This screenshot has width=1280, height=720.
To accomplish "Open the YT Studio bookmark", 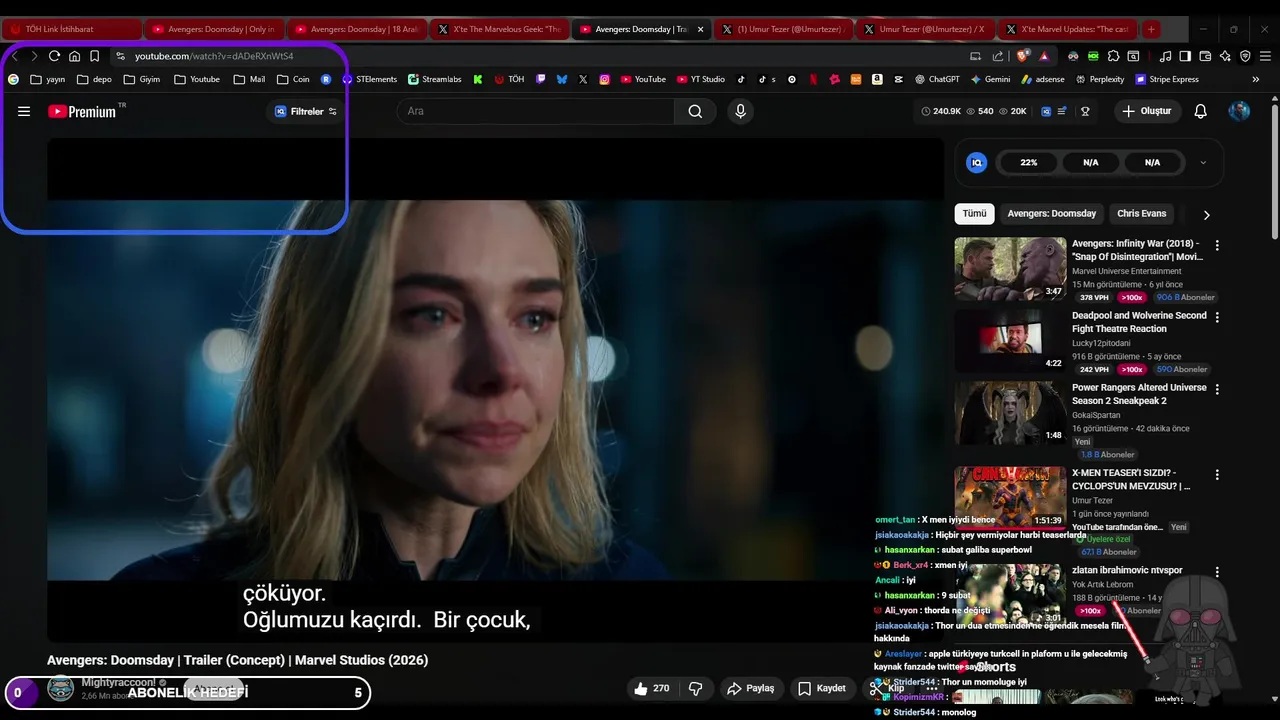I will tap(701, 79).
